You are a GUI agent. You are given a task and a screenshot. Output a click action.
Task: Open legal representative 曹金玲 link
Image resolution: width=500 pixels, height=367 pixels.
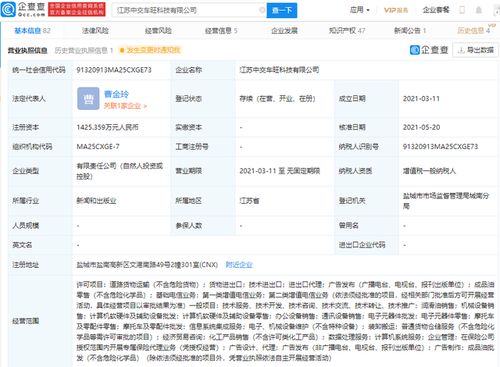(x=116, y=94)
